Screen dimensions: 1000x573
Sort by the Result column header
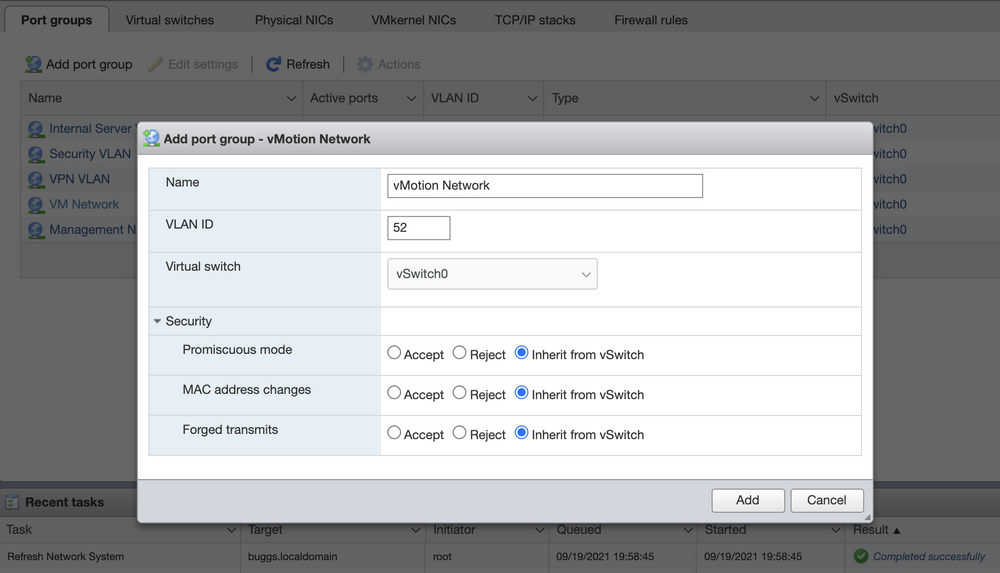tap(876, 530)
